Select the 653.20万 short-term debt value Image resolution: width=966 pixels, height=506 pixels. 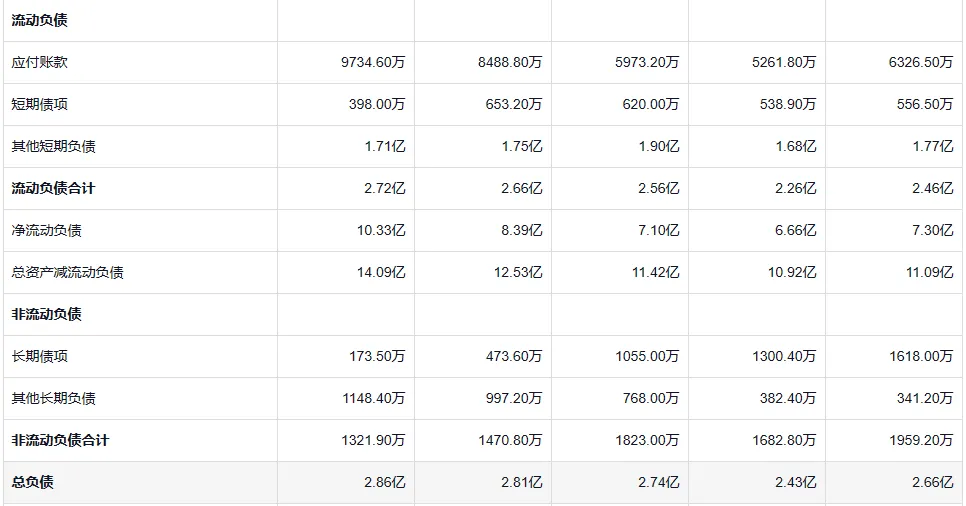point(513,104)
